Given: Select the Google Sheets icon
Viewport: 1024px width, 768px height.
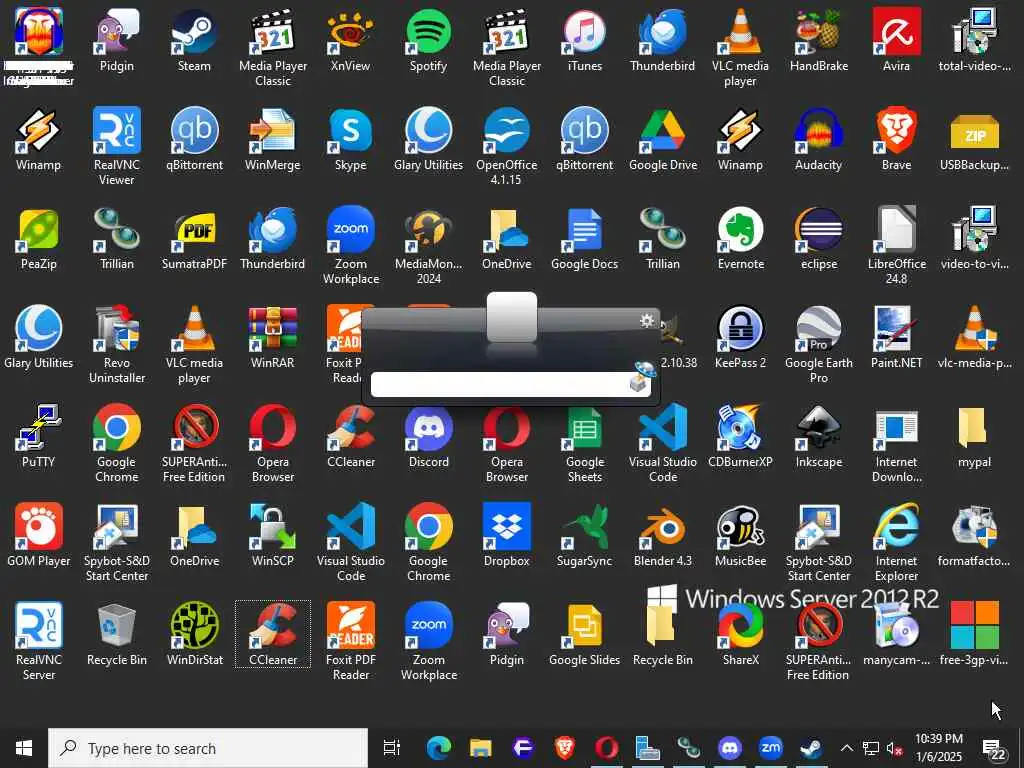Looking at the screenshot, I should 584,443.
